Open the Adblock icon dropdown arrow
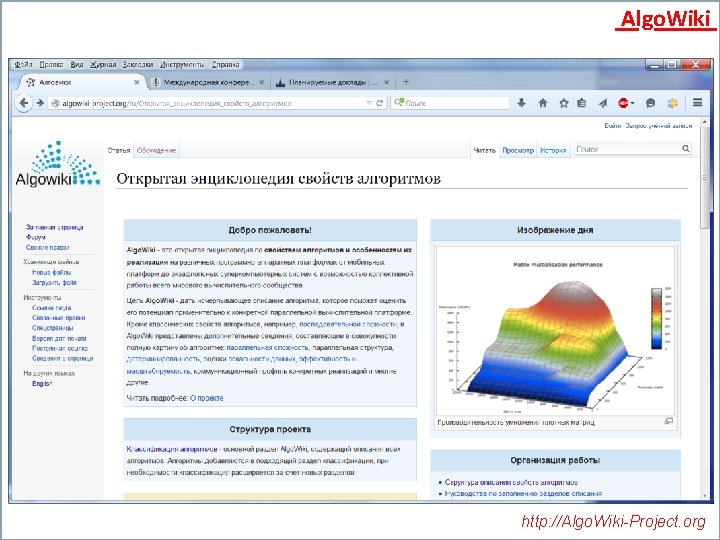The width and height of the screenshot is (720, 540). (x=632, y=103)
